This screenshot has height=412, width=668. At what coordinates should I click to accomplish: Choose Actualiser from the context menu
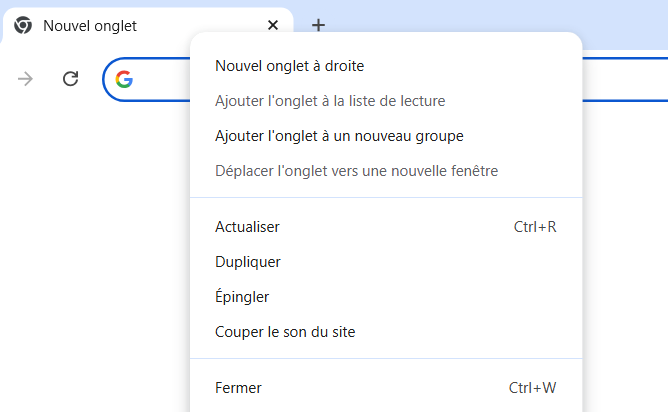(247, 227)
